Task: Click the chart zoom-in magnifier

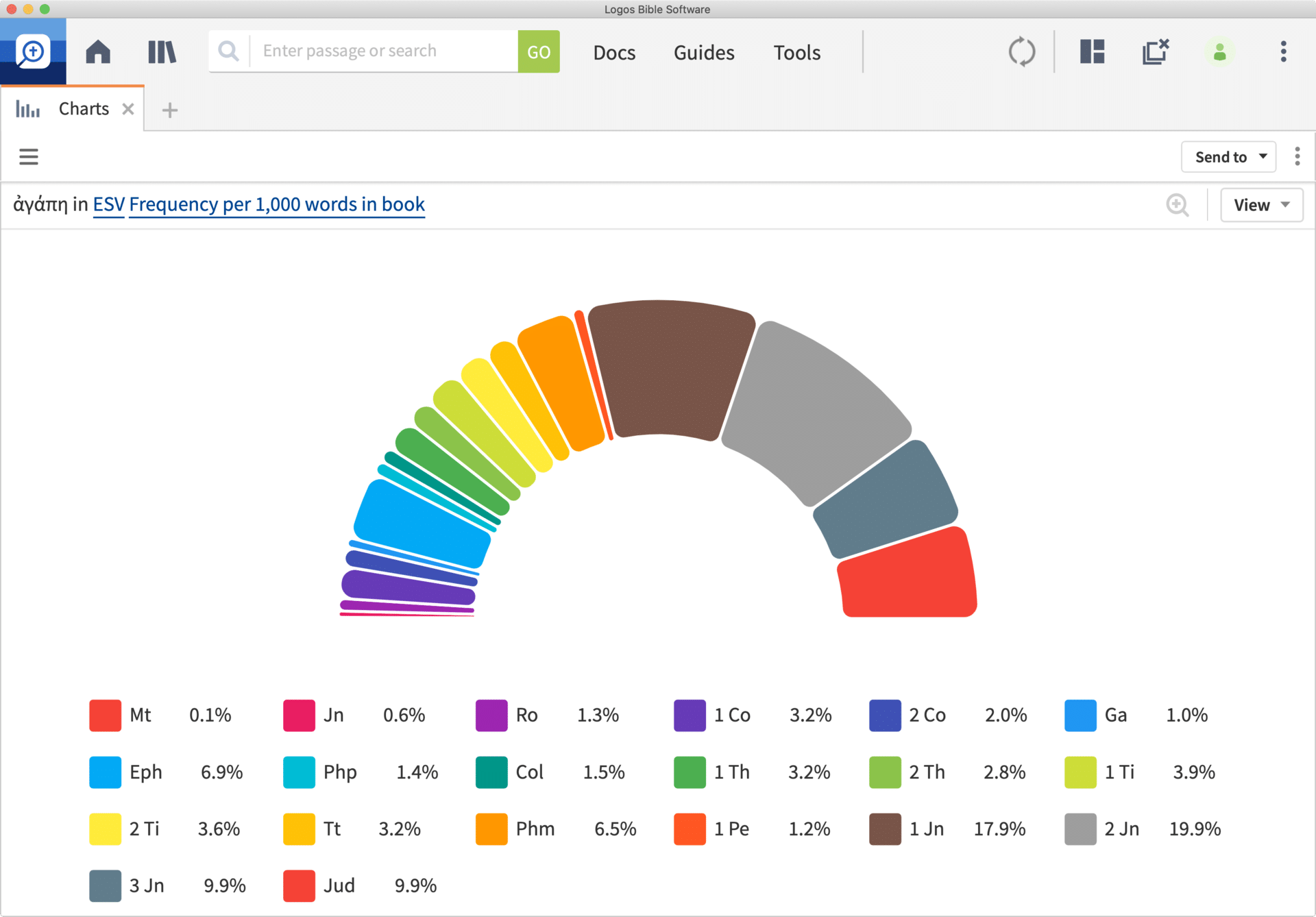Action: point(1178,205)
